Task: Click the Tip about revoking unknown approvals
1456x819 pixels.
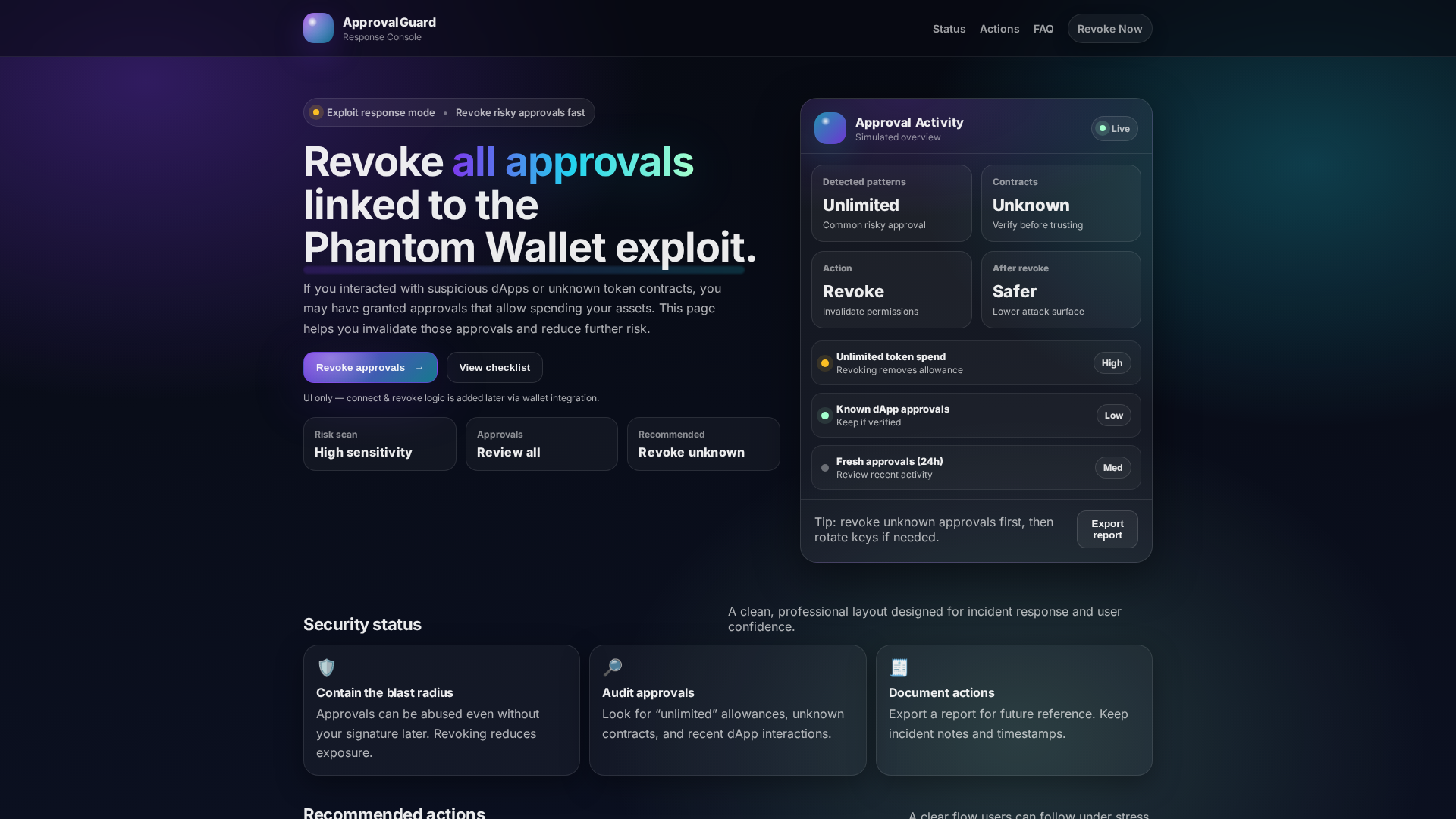Action: (x=934, y=529)
